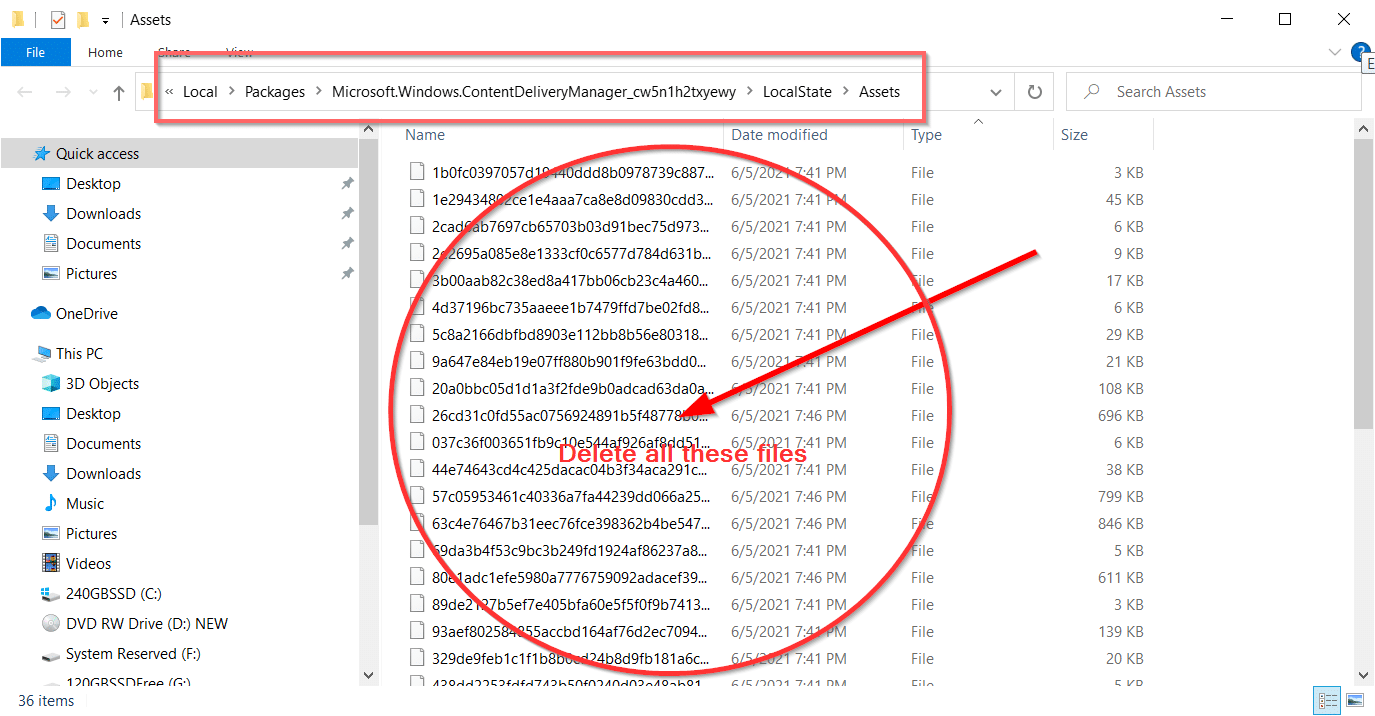Image resolution: width=1375 pixels, height=716 pixels.
Task: Expand the ribbon with the chevron
Action: click(x=1335, y=52)
